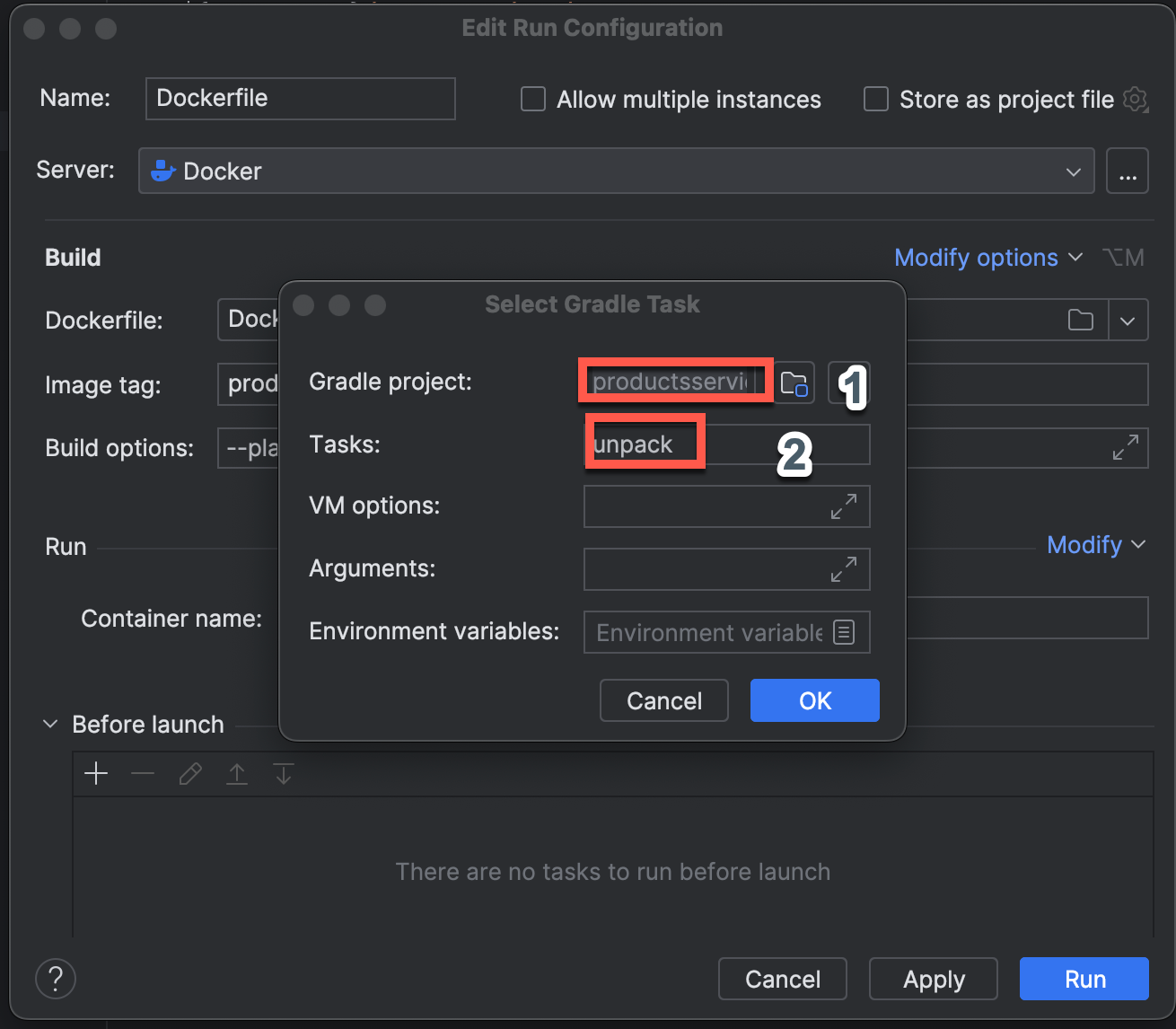Add a new Before launch task
1176x1029 pixels.
(x=96, y=773)
